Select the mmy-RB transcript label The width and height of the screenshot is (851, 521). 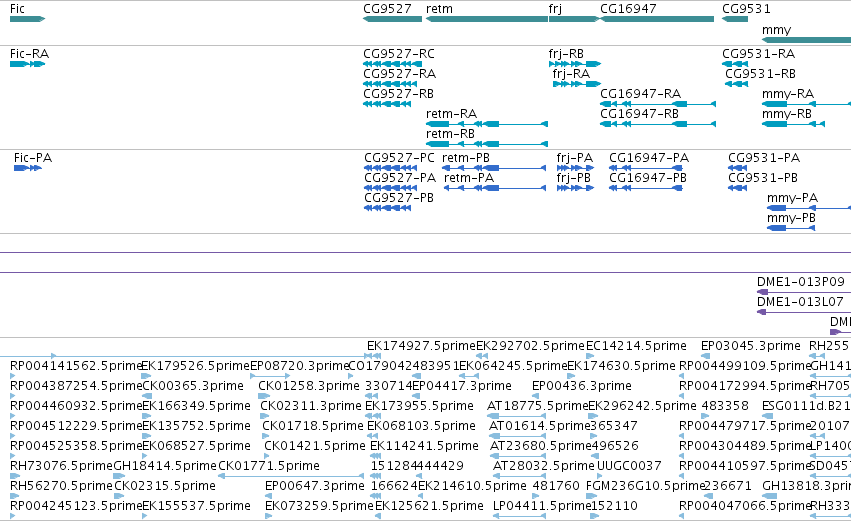787,114
